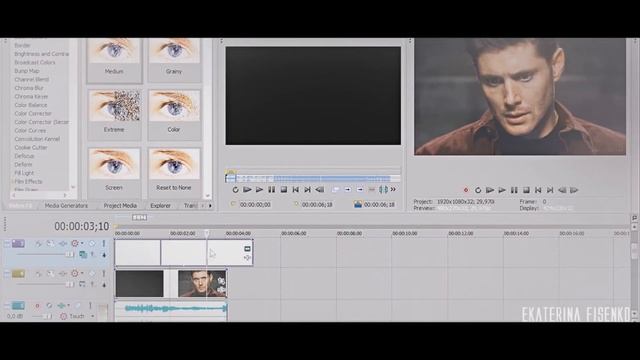Viewport: 640px width, 360px height.
Task: Expand the audio Track FX dropdown arrow
Action: pos(69,305)
